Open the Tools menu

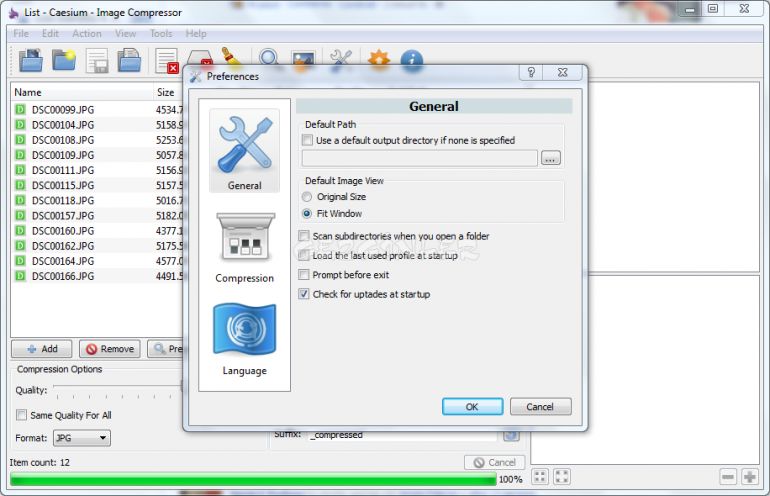pos(161,33)
